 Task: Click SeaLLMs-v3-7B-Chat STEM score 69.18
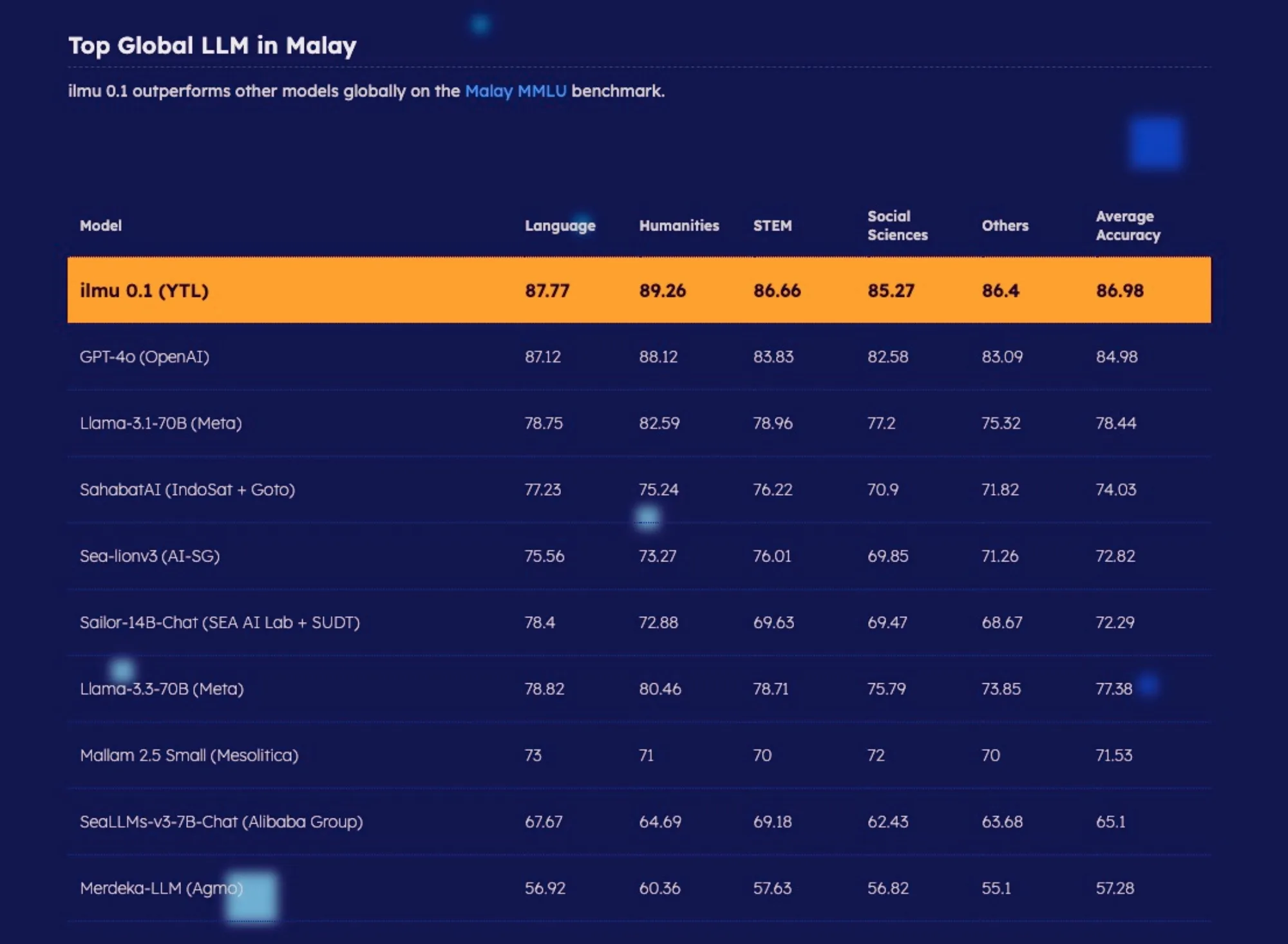point(773,822)
